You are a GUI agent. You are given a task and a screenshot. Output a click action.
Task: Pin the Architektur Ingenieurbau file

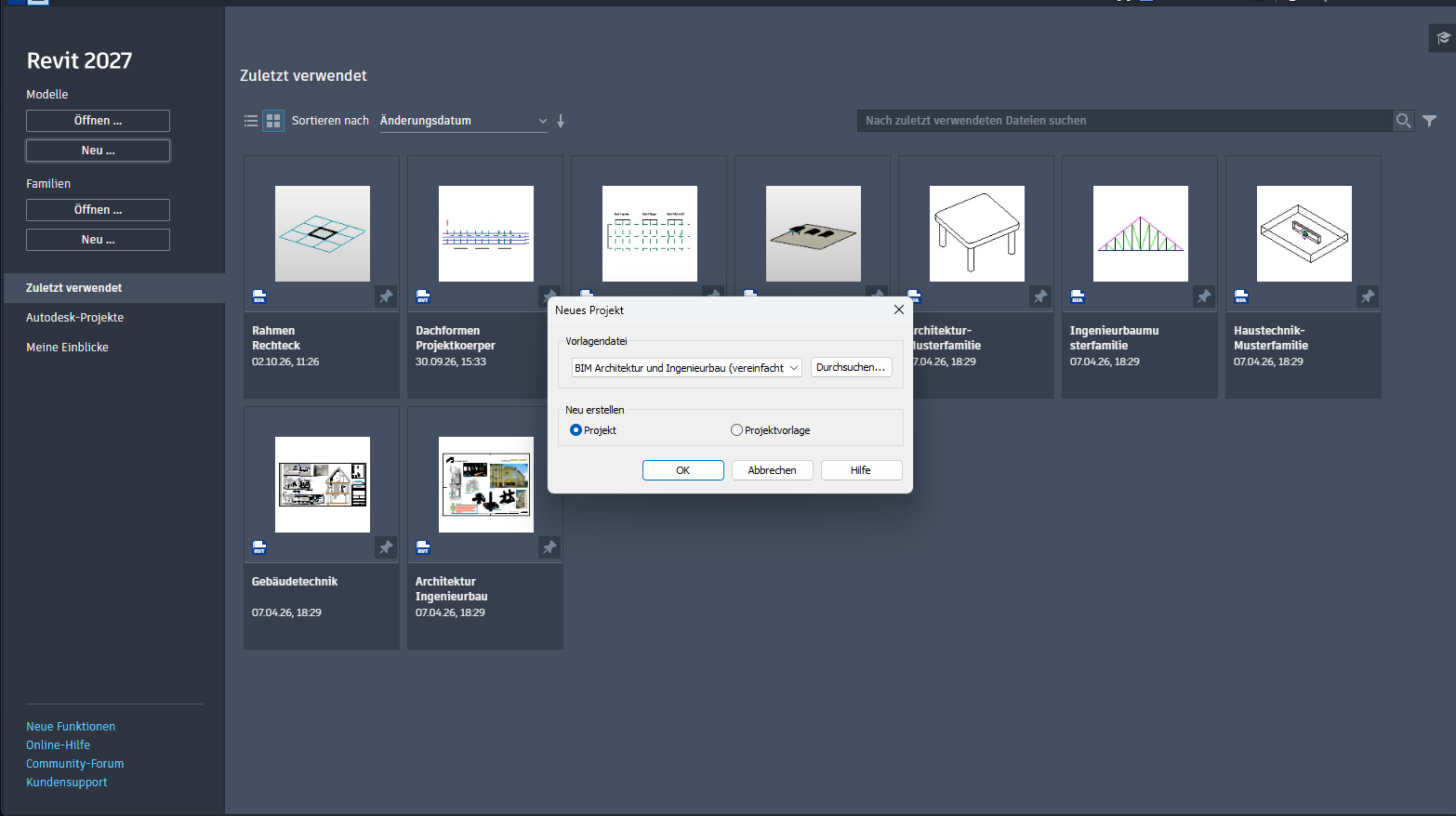(x=549, y=547)
